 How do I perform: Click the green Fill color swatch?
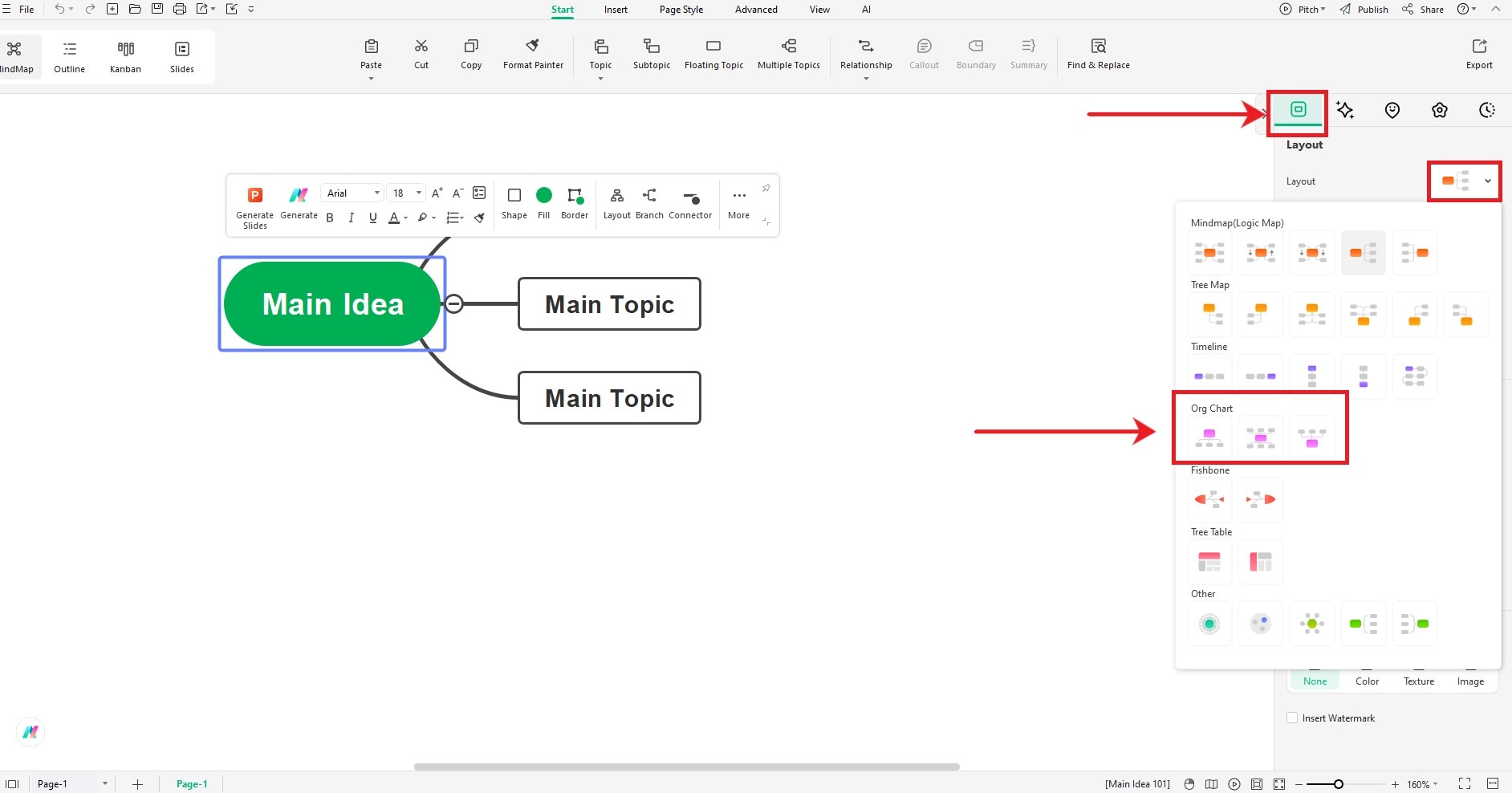pos(544,195)
